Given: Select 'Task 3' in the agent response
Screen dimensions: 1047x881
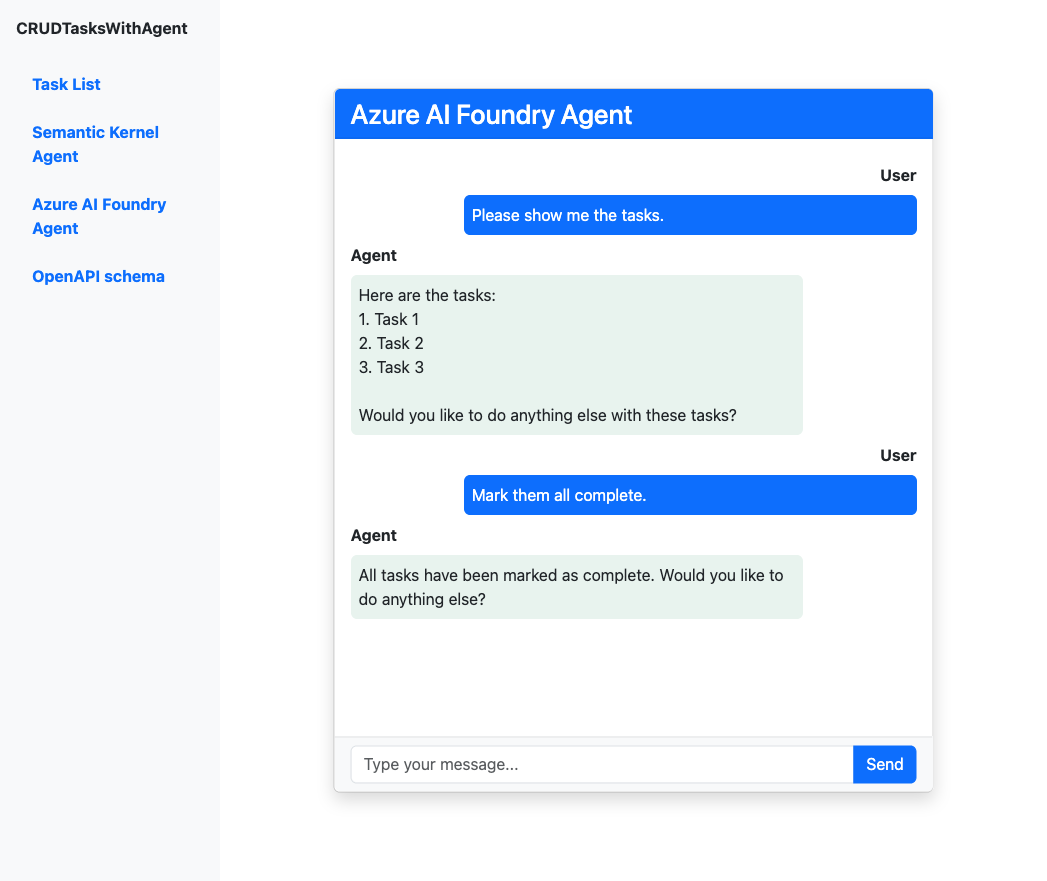Looking at the screenshot, I should tap(390, 367).
